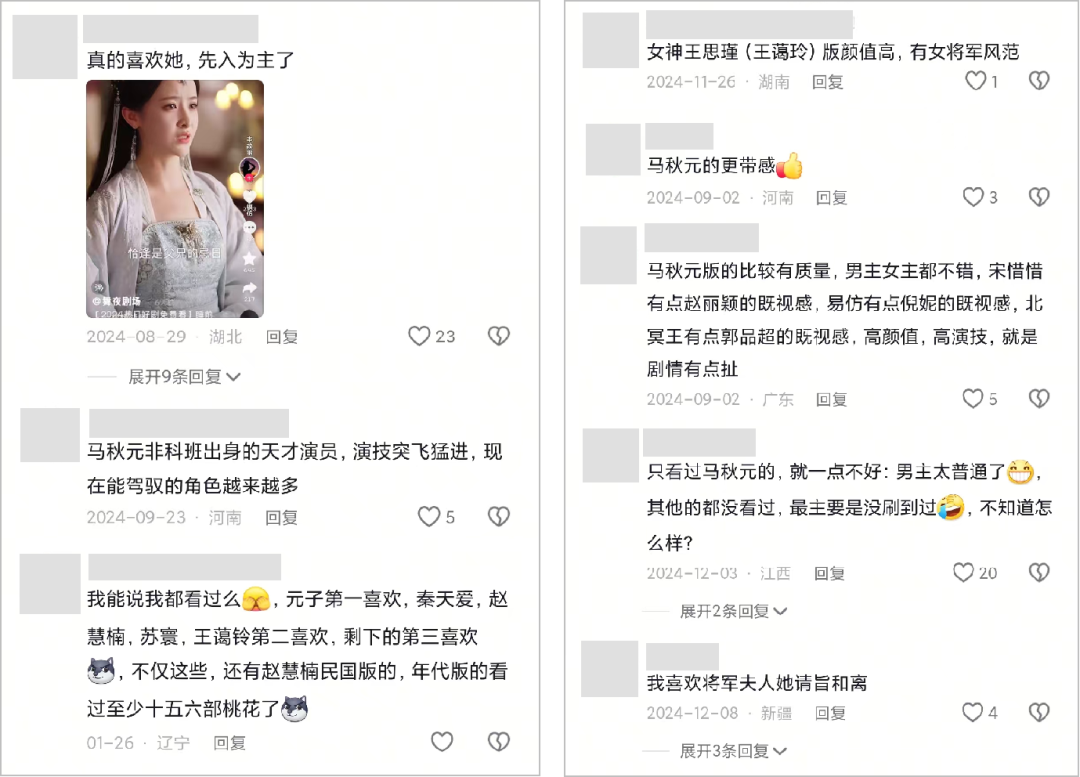Screen dimensions: 1080x777
Task: Toggle like on 马秋元的更带感 comment
Action: (973, 197)
